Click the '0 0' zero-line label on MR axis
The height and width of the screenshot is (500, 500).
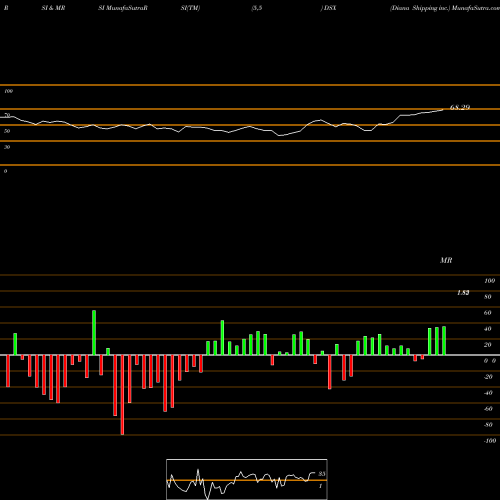tap(490, 361)
